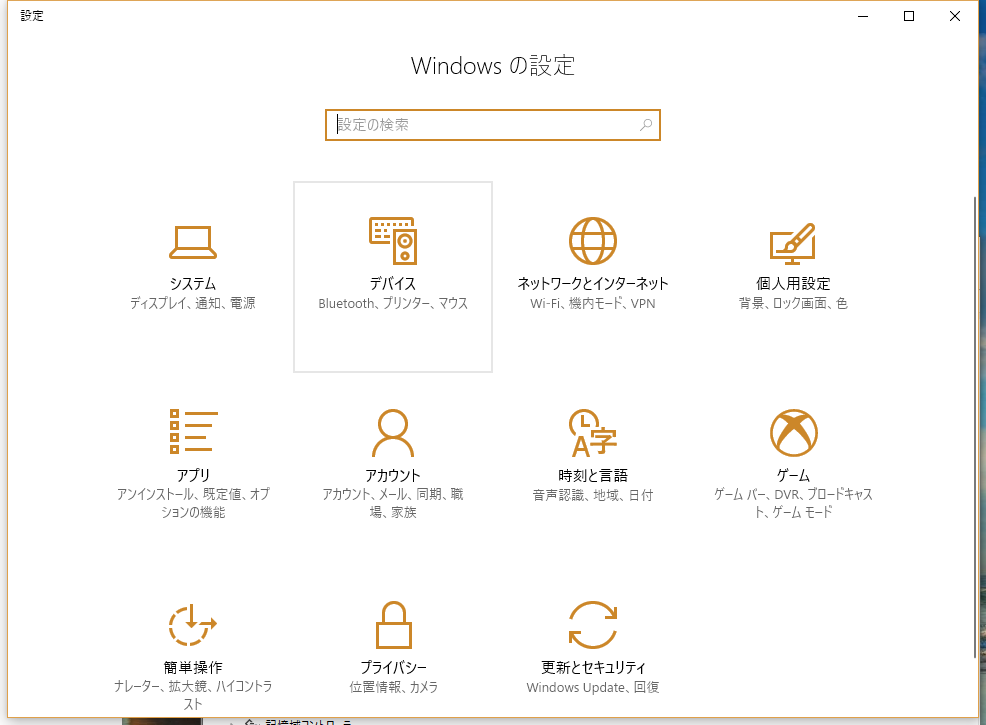Open the デバイス keyboard and speaker icon
The image size is (986, 725).
(x=393, y=241)
